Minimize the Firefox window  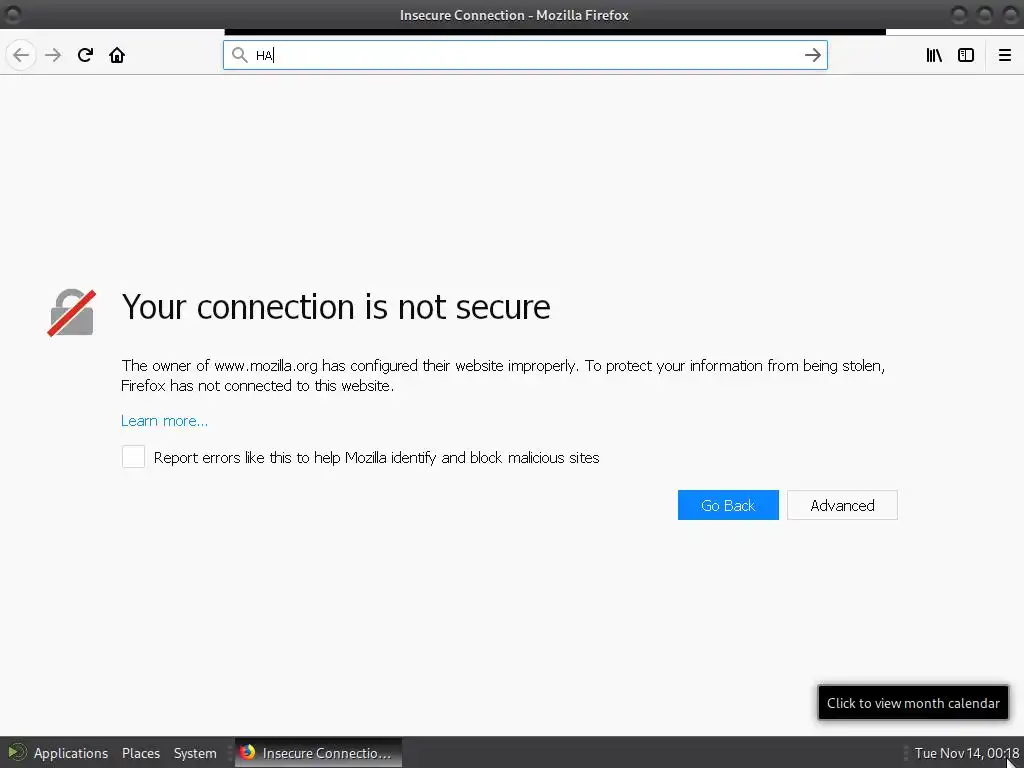[959, 14]
